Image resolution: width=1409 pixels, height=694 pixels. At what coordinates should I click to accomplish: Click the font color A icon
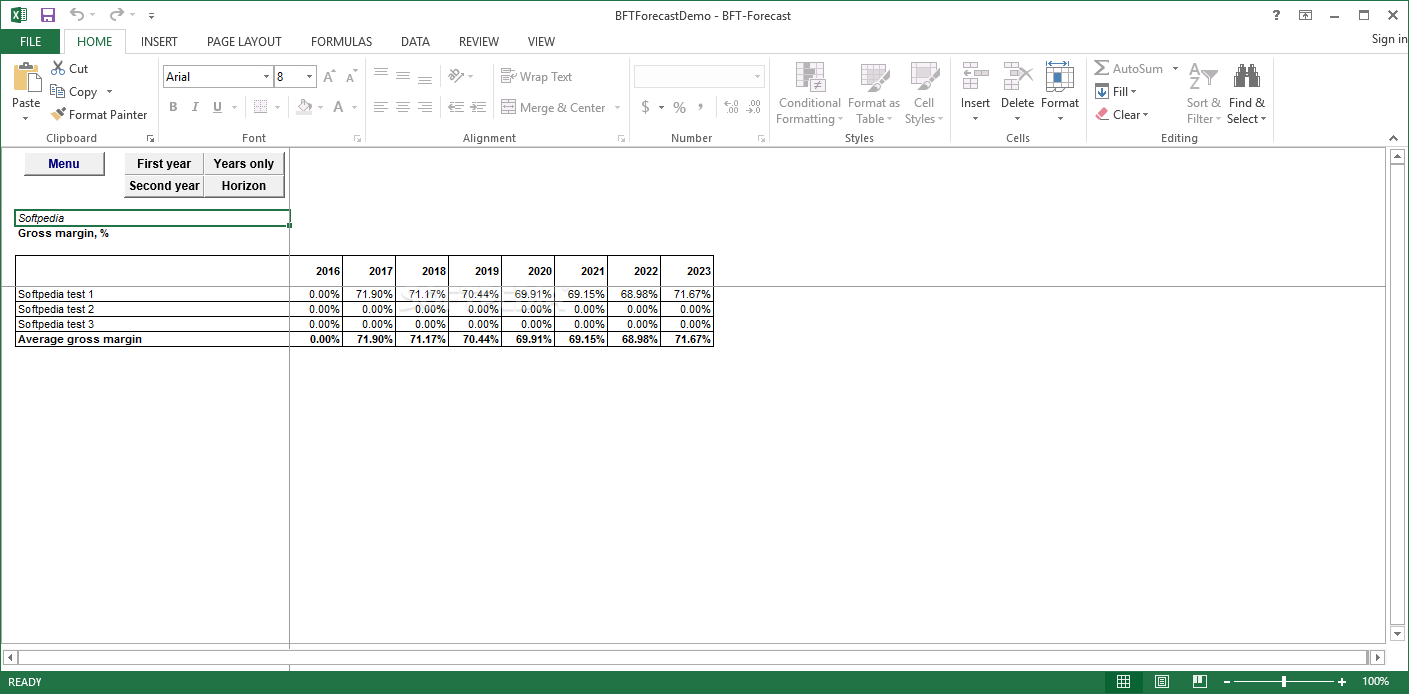coord(339,107)
